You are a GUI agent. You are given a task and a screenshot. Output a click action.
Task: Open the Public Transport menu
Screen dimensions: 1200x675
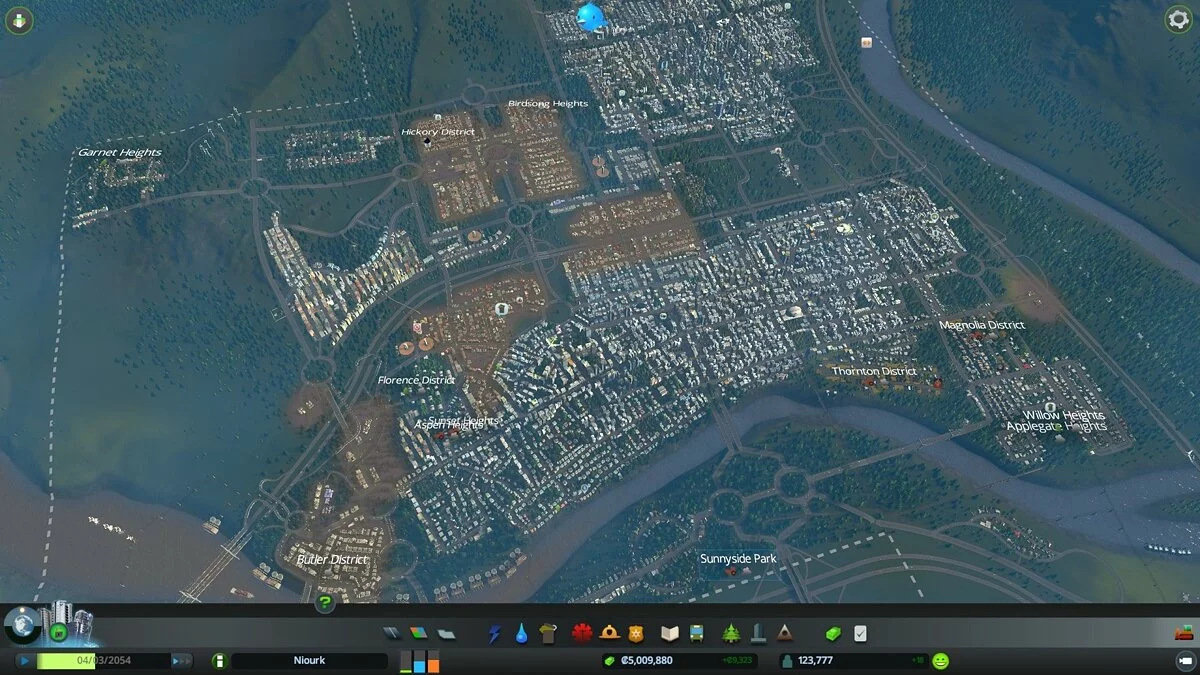click(x=697, y=632)
